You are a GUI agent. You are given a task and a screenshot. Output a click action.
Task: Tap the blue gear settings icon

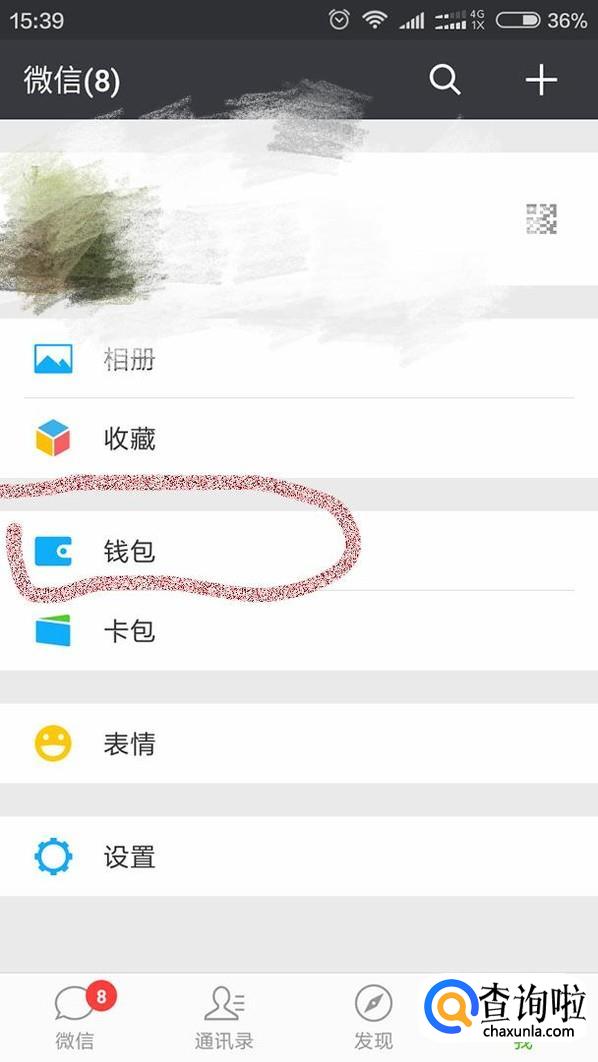[53, 856]
